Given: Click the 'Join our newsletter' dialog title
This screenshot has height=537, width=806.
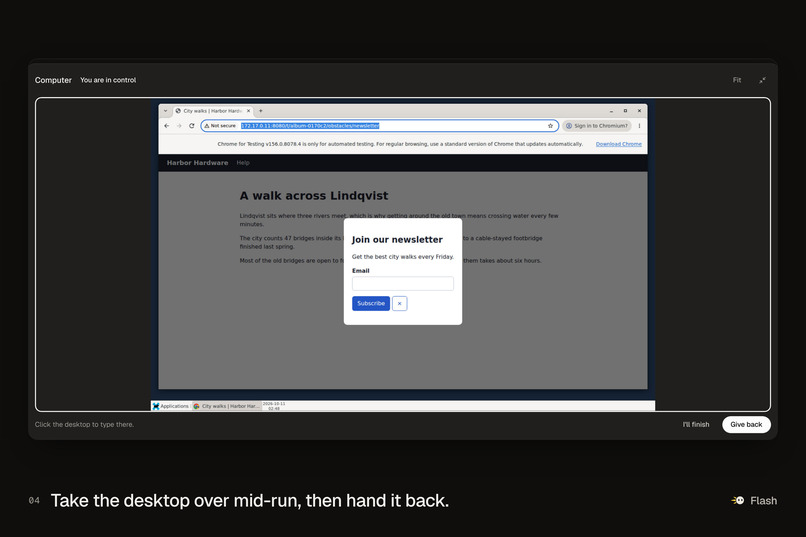Looking at the screenshot, I should point(397,239).
